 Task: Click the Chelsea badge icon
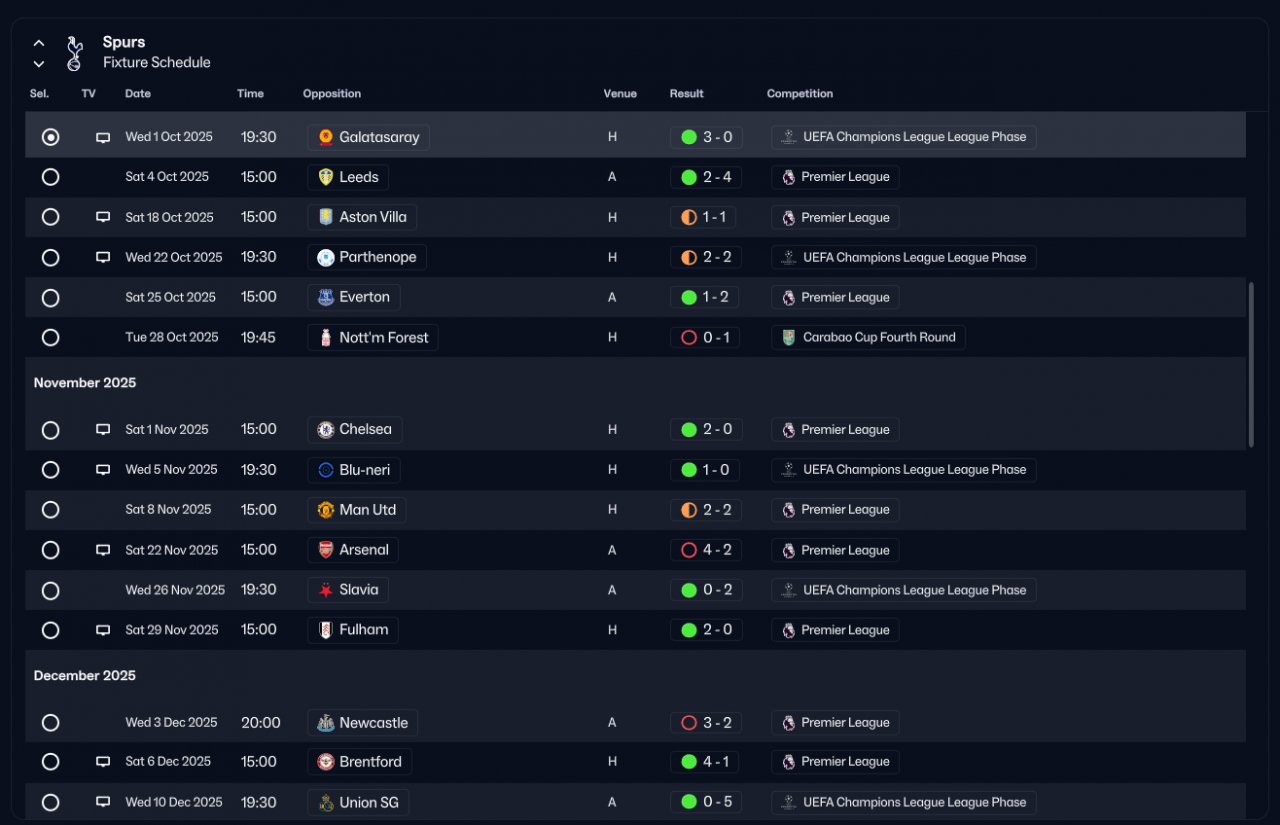(x=326, y=430)
